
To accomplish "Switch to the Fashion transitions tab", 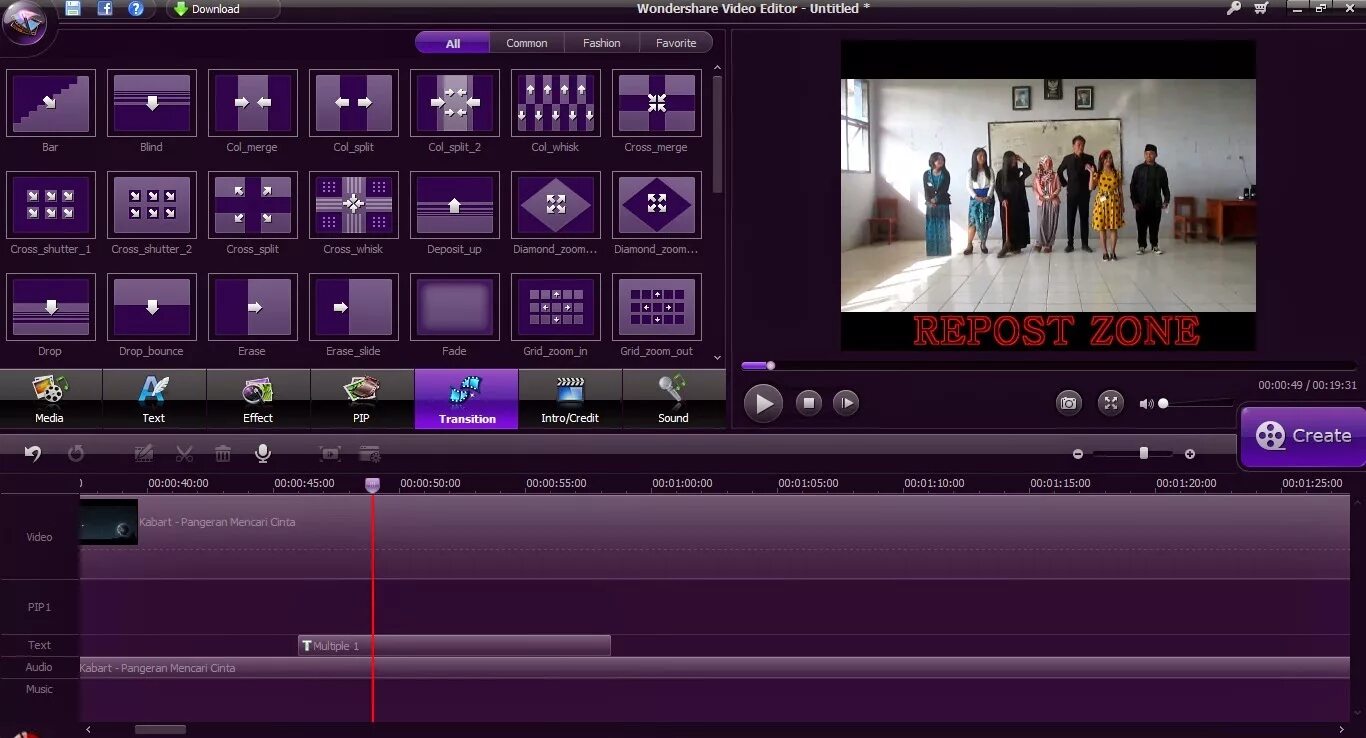I will (x=600, y=43).
